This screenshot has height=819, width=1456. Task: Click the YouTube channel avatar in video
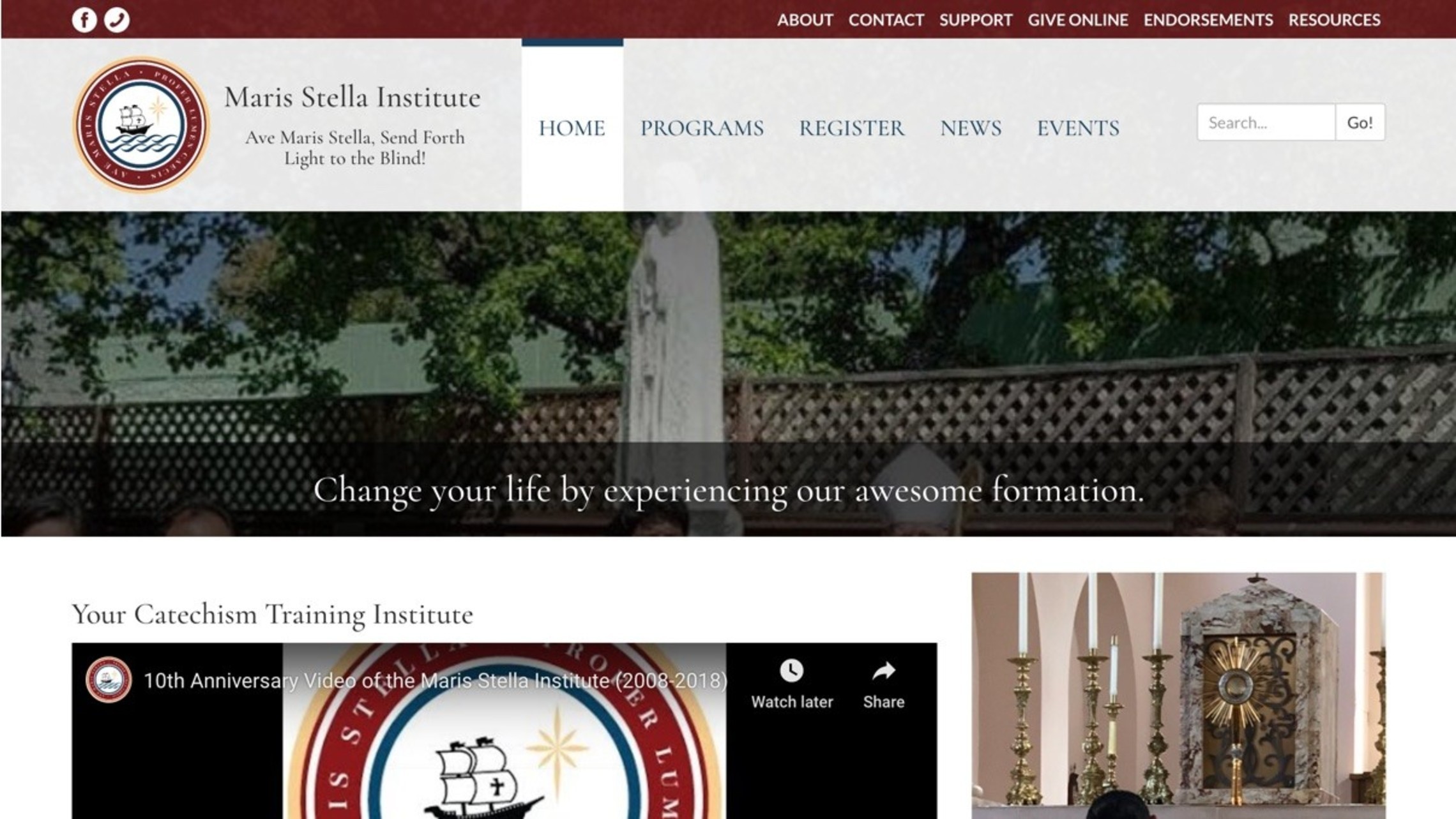coord(109,680)
